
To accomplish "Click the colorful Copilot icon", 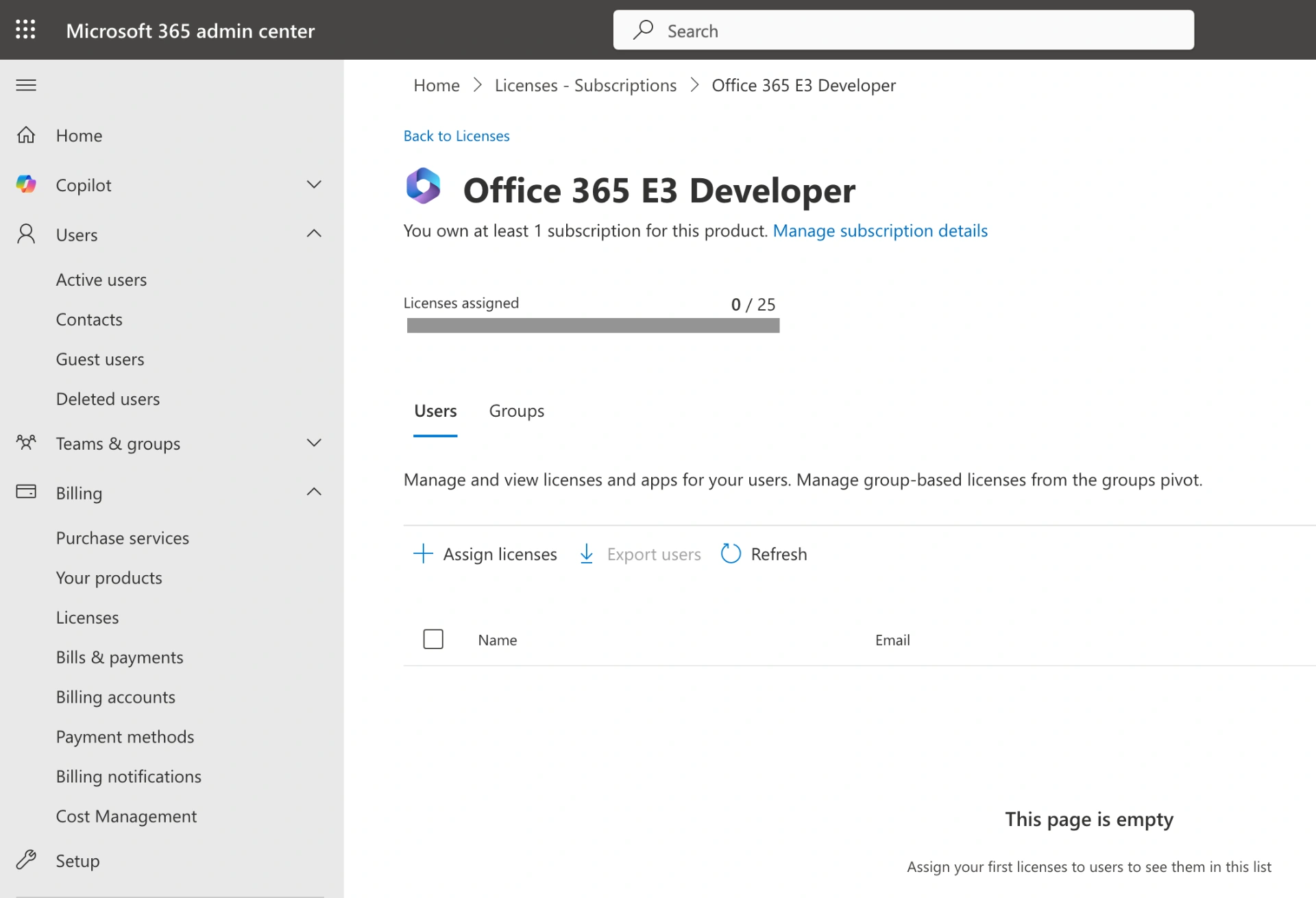I will [x=26, y=184].
